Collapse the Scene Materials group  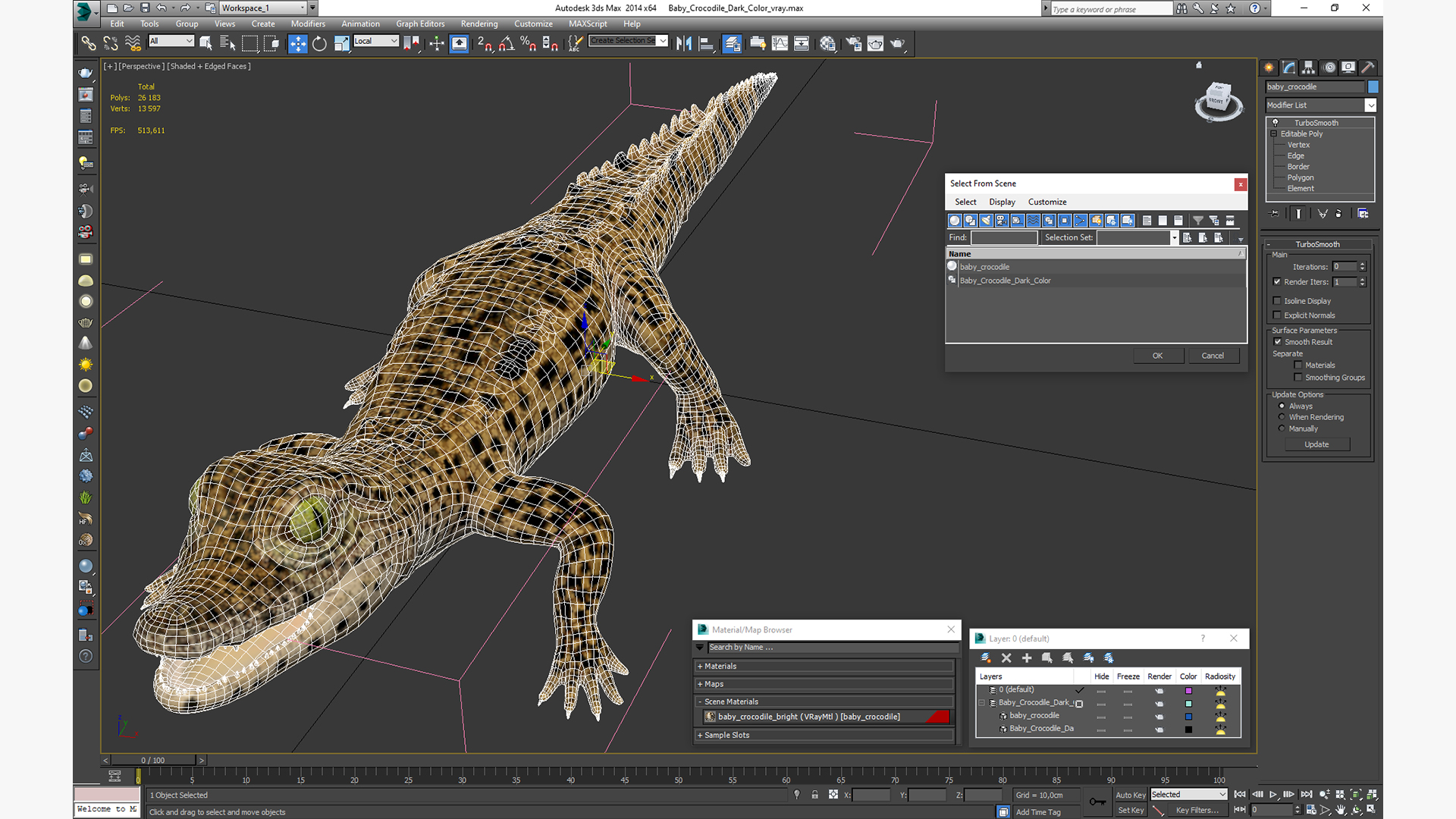(x=824, y=702)
